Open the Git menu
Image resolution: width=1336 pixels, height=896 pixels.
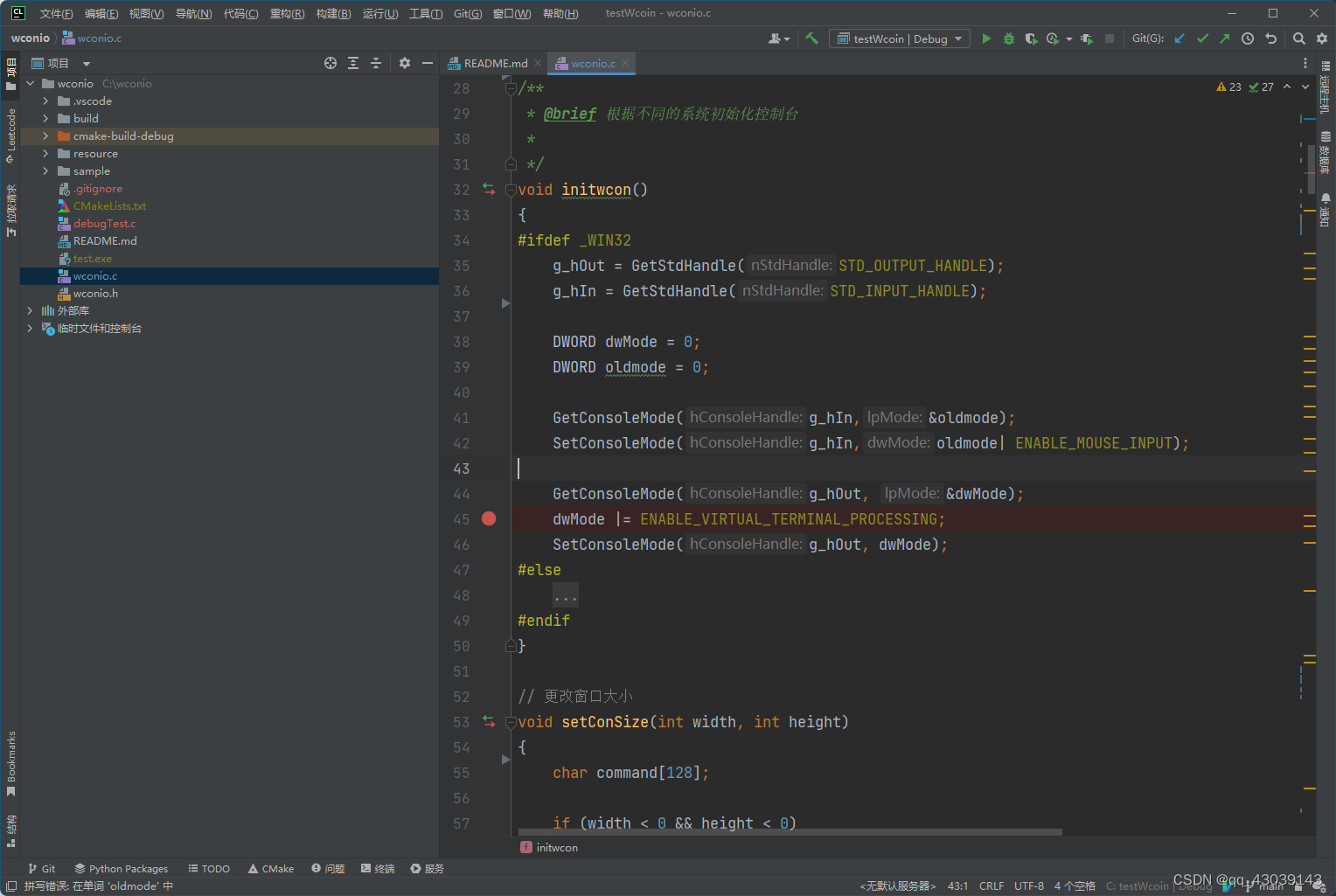(468, 13)
